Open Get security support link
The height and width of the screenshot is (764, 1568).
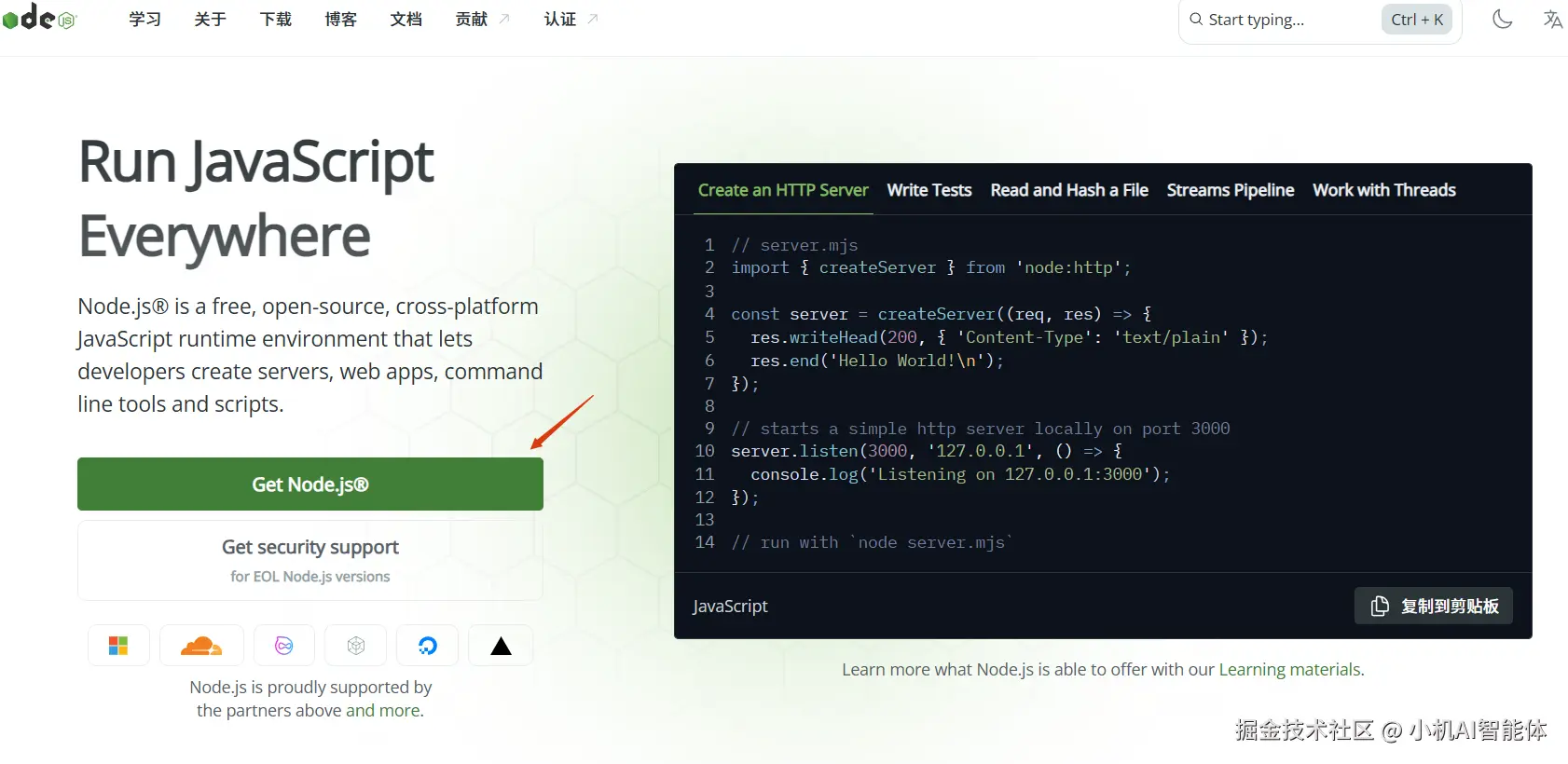[310, 560]
